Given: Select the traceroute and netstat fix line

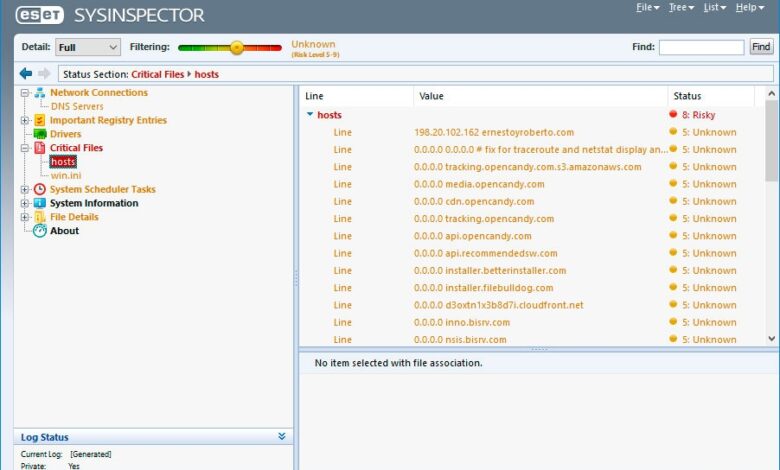Looking at the screenshot, I should 532,149.
